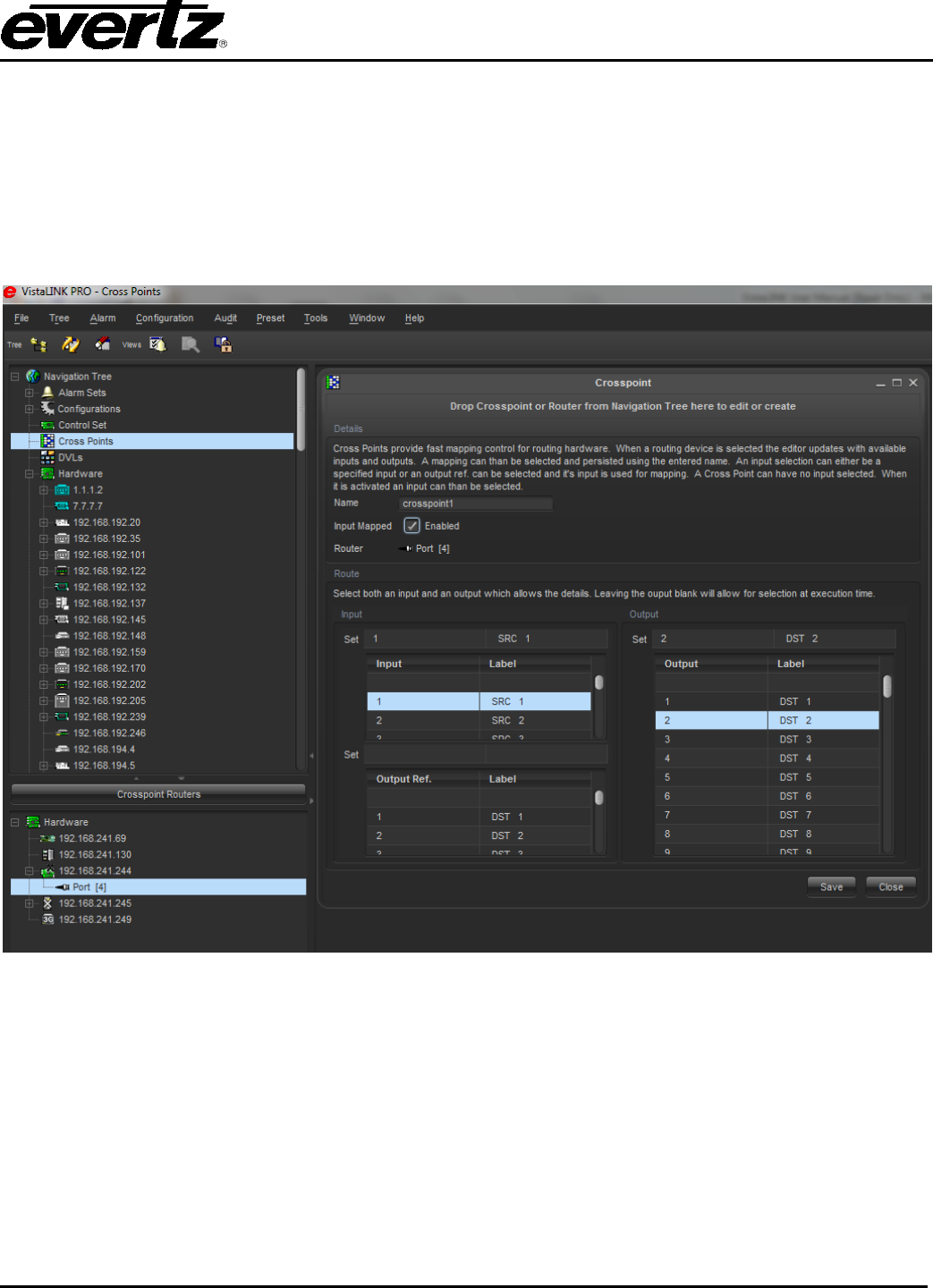Screen dimensions: 933x1288
Task: Select Output row 7 DST 7
Action: [768, 815]
